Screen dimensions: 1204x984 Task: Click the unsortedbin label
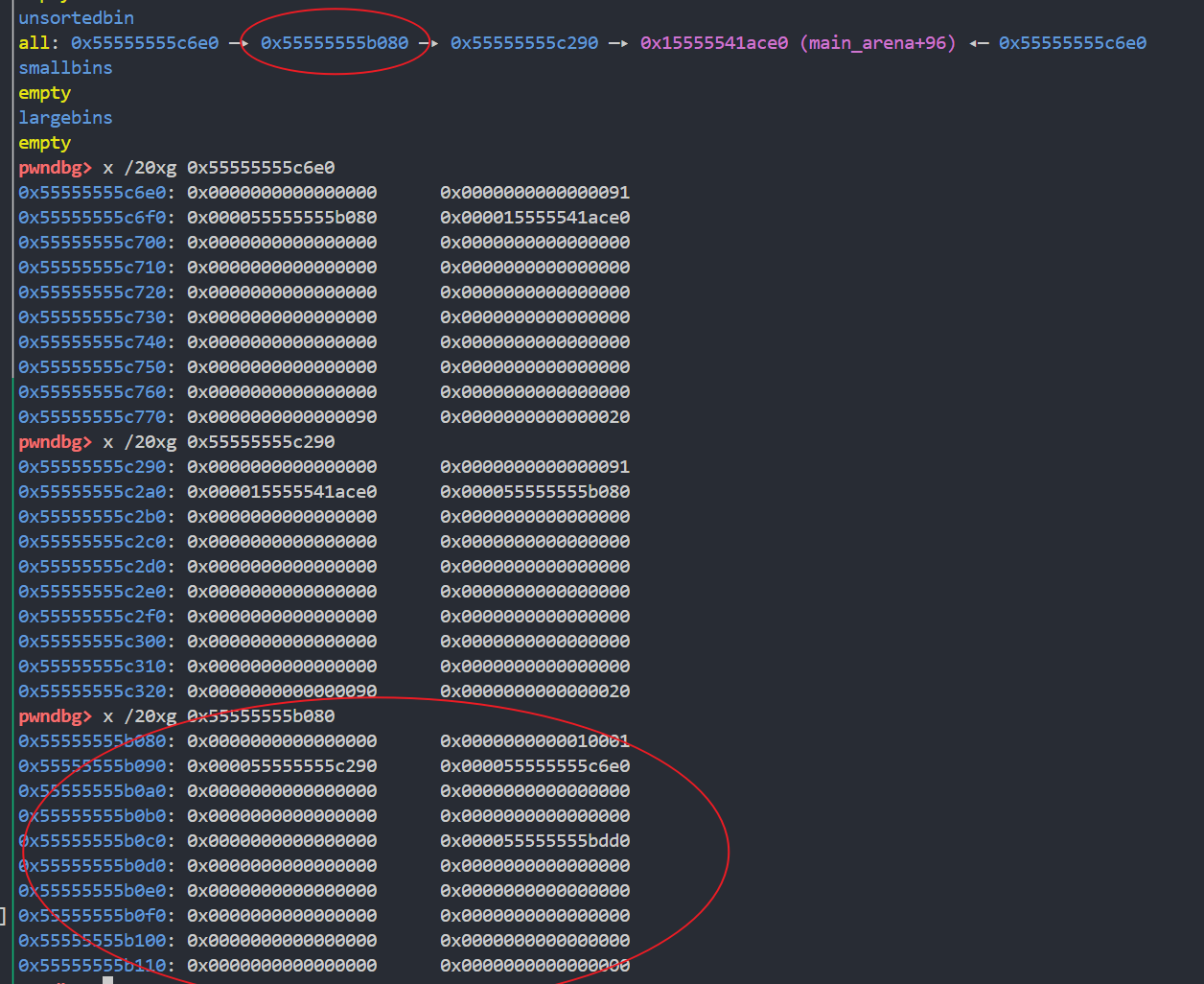76,17
